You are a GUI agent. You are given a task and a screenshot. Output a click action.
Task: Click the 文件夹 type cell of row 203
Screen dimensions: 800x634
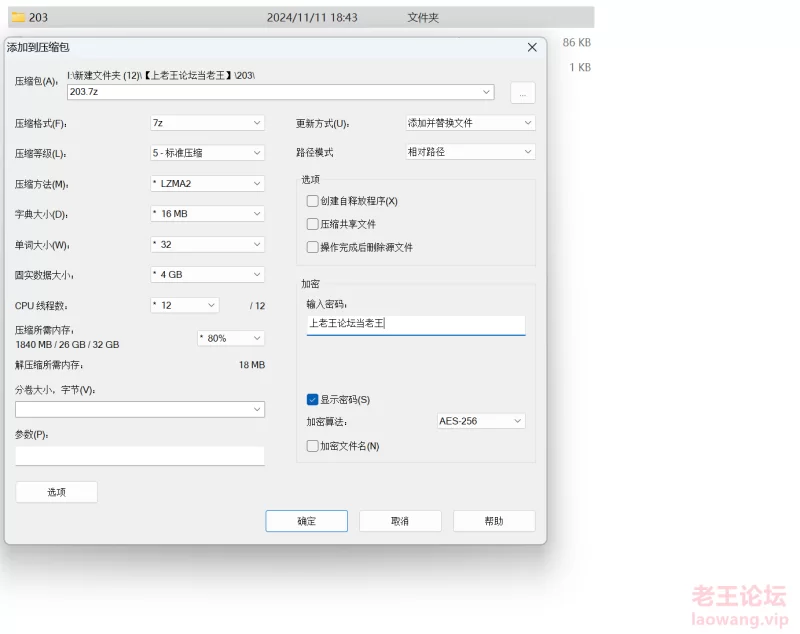(x=423, y=17)
